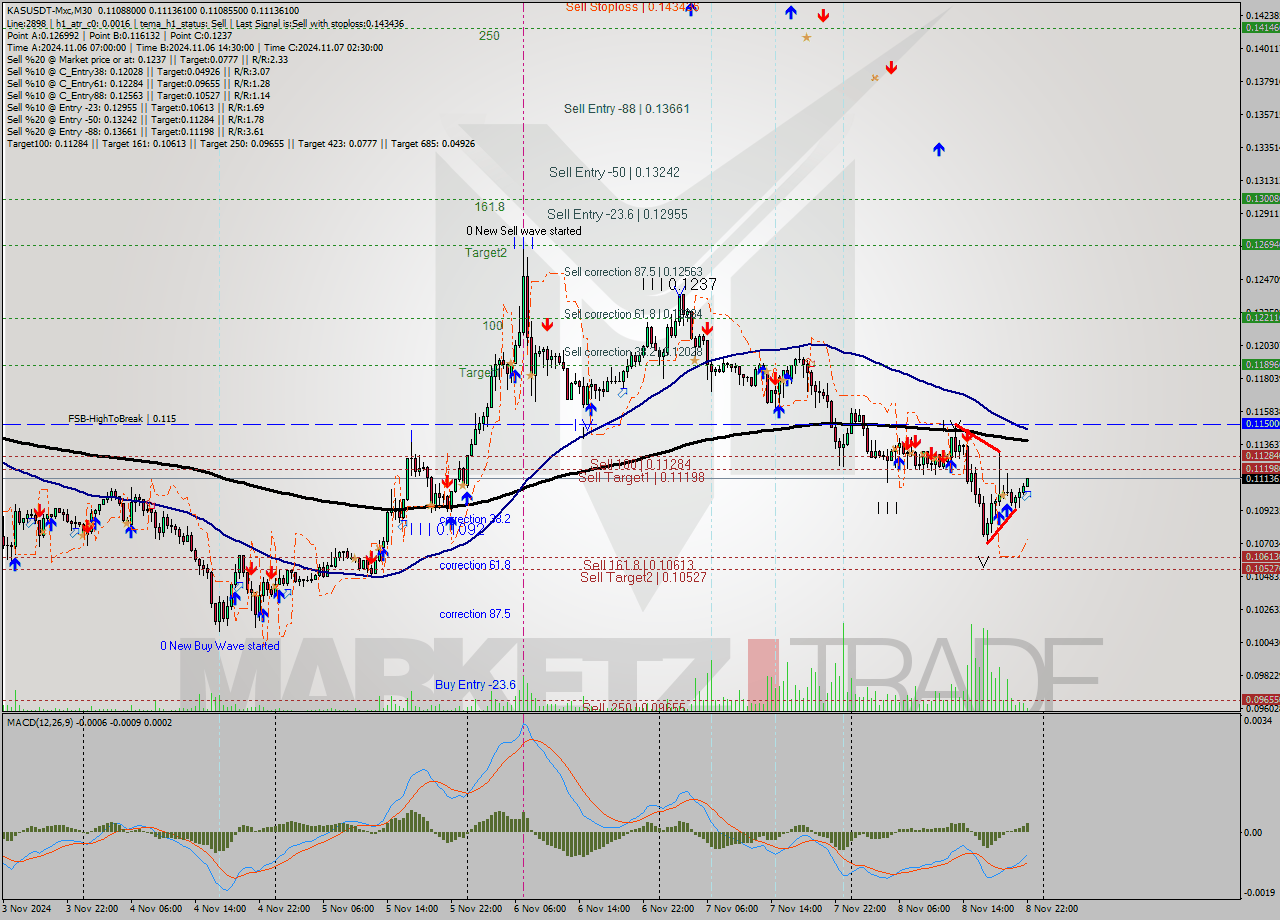Select the 'Sell Target2 | 0.10527' label

643,577
